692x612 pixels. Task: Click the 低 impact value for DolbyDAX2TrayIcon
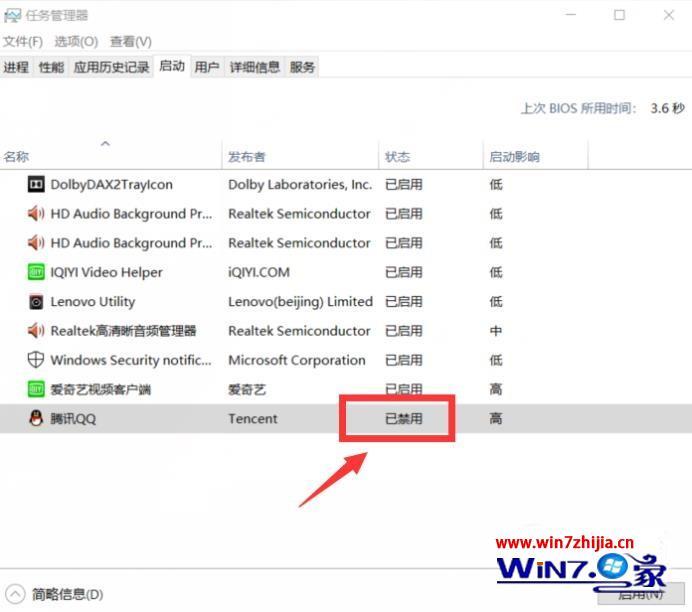(x=496, y=184)
